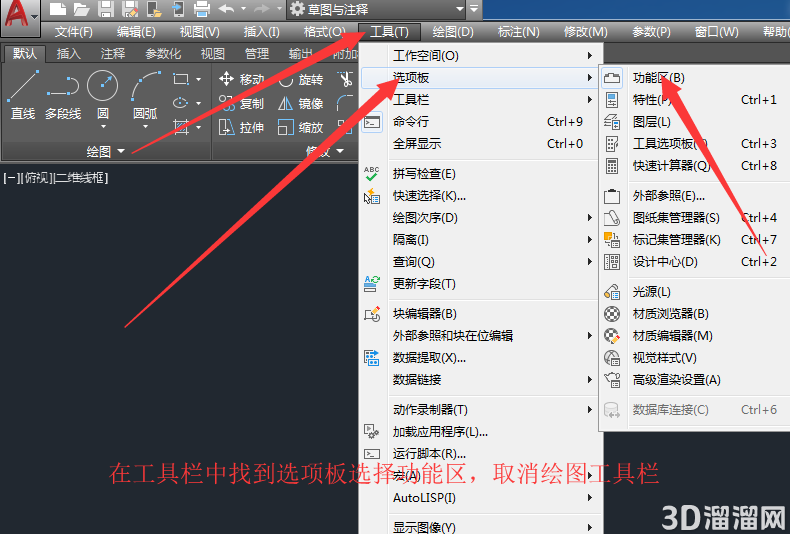Click the Redo arrow icon
Viewport: 790px width, 534px height.
point(262,9)
